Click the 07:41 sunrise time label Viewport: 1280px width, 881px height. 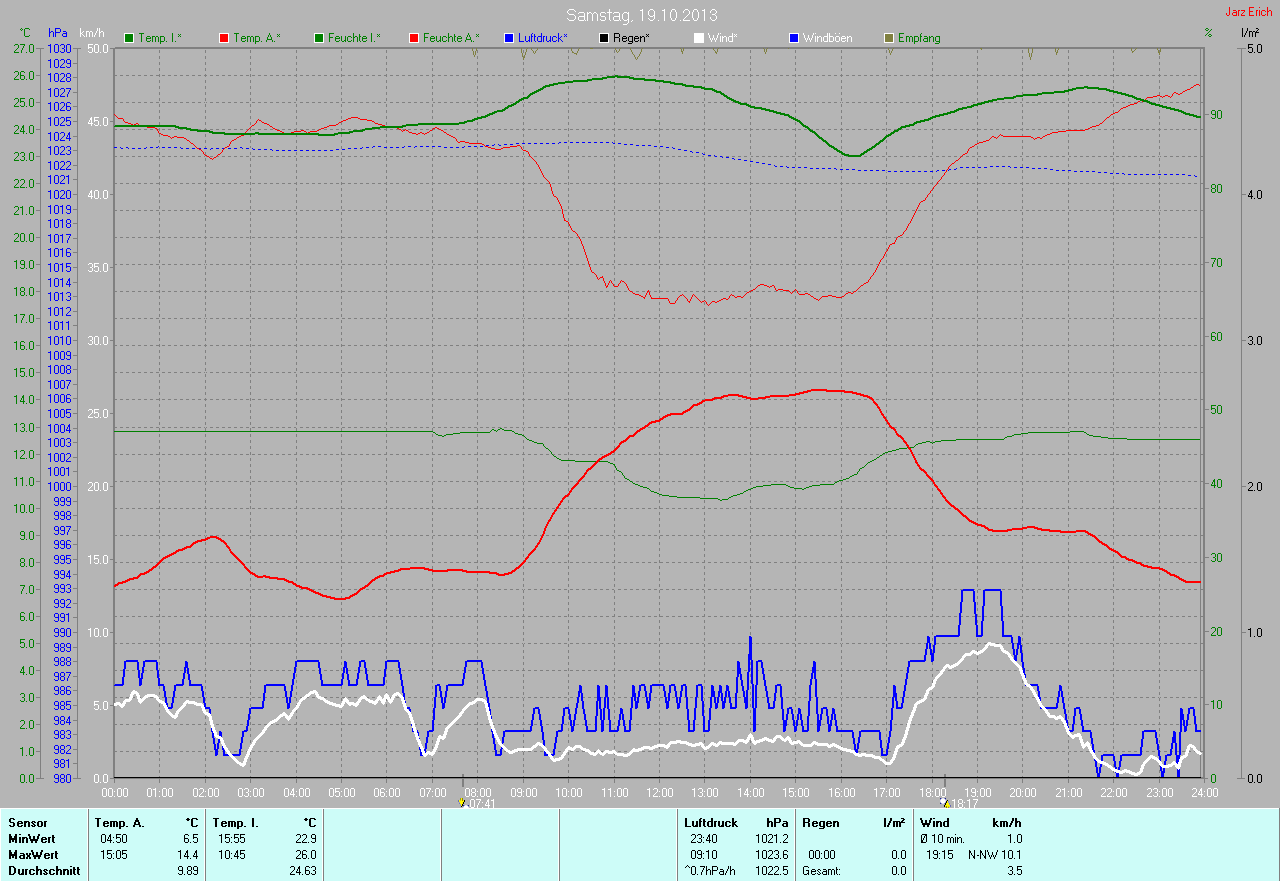pyautogui.click(x=481, y=803)
